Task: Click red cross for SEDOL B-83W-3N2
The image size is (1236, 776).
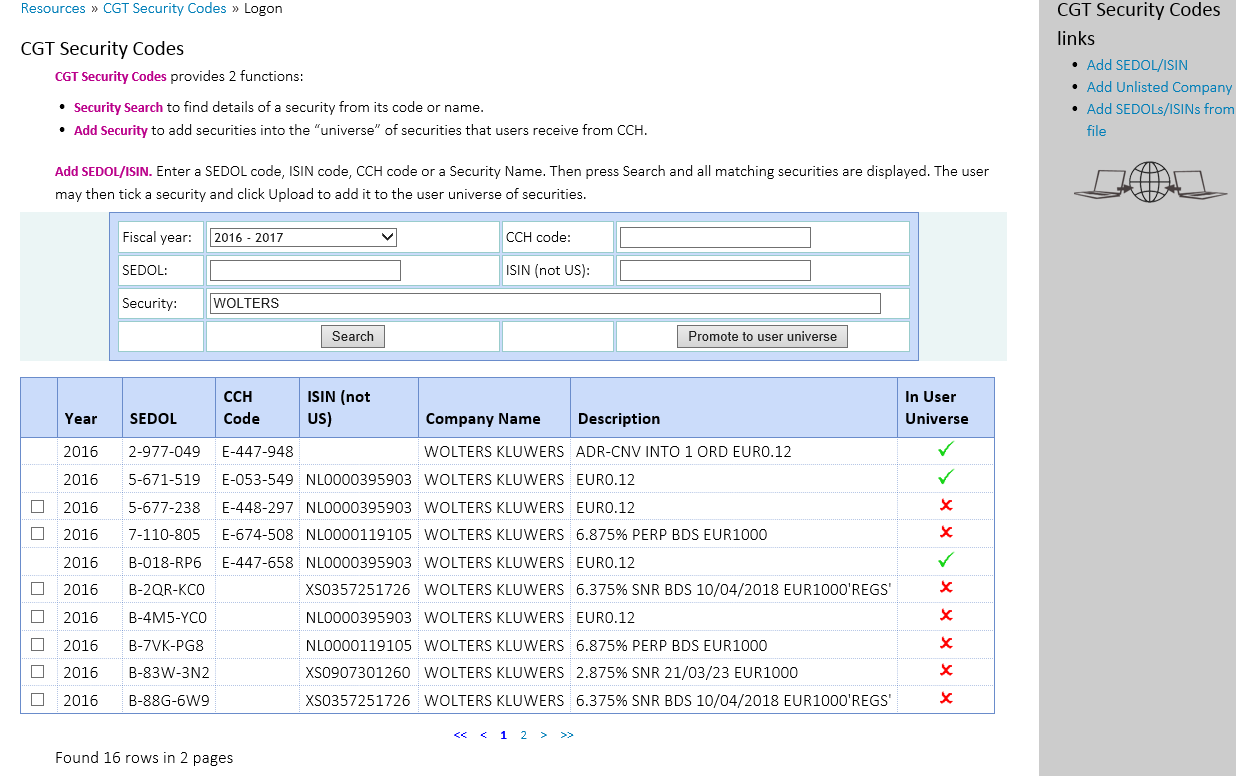Action: 946,671
